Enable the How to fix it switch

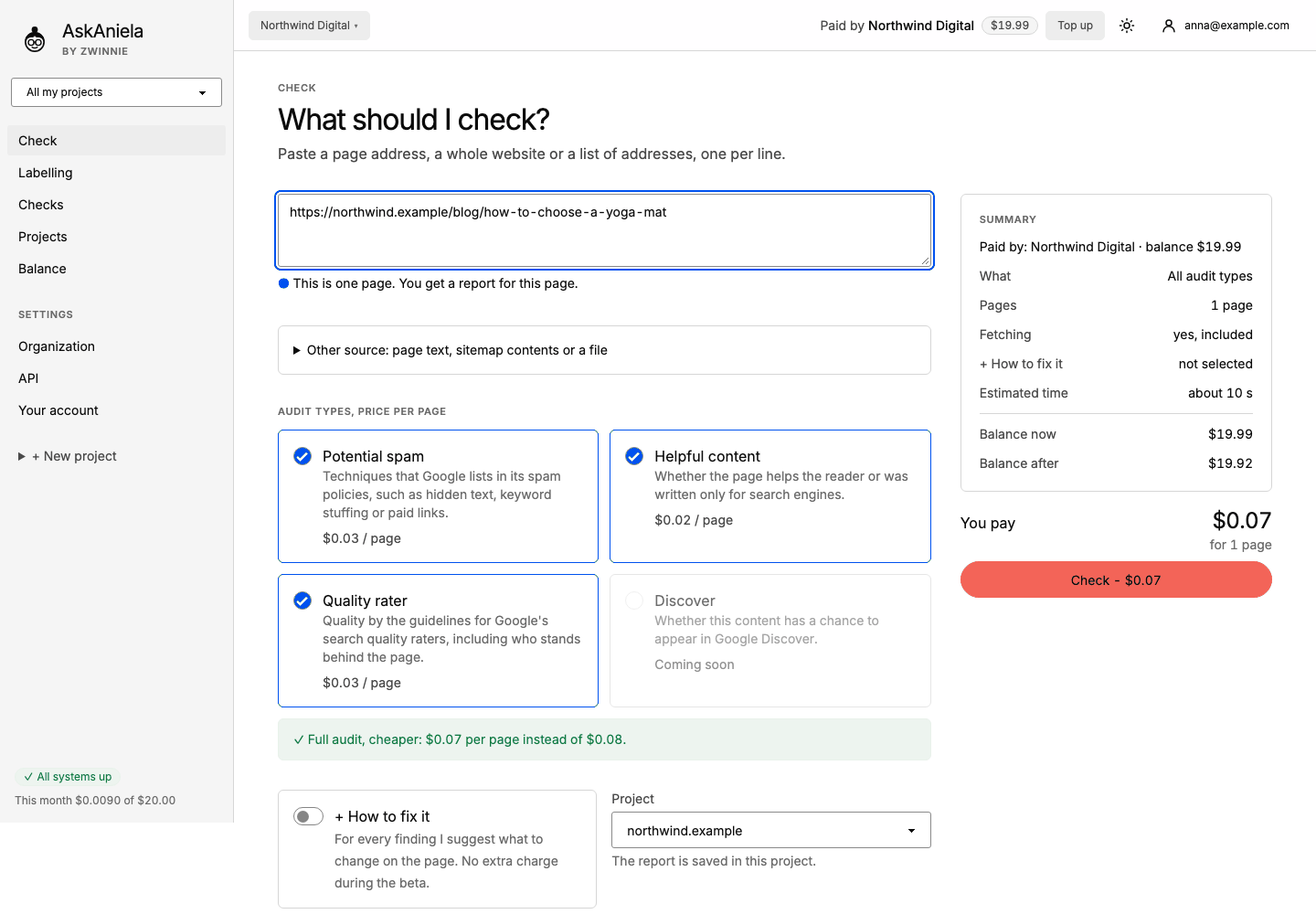click(x=309, y=816)
